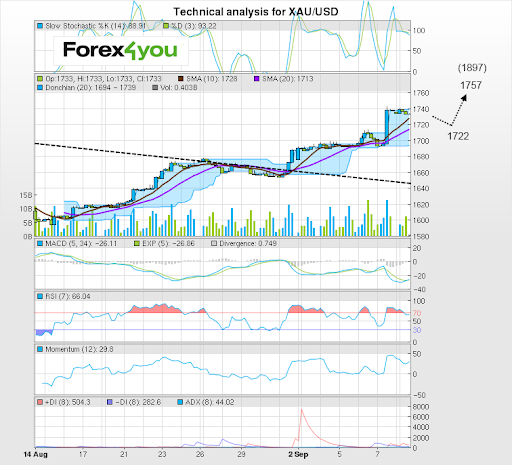
Task: Click the '1580' price axis value
Action: point(421,236)
